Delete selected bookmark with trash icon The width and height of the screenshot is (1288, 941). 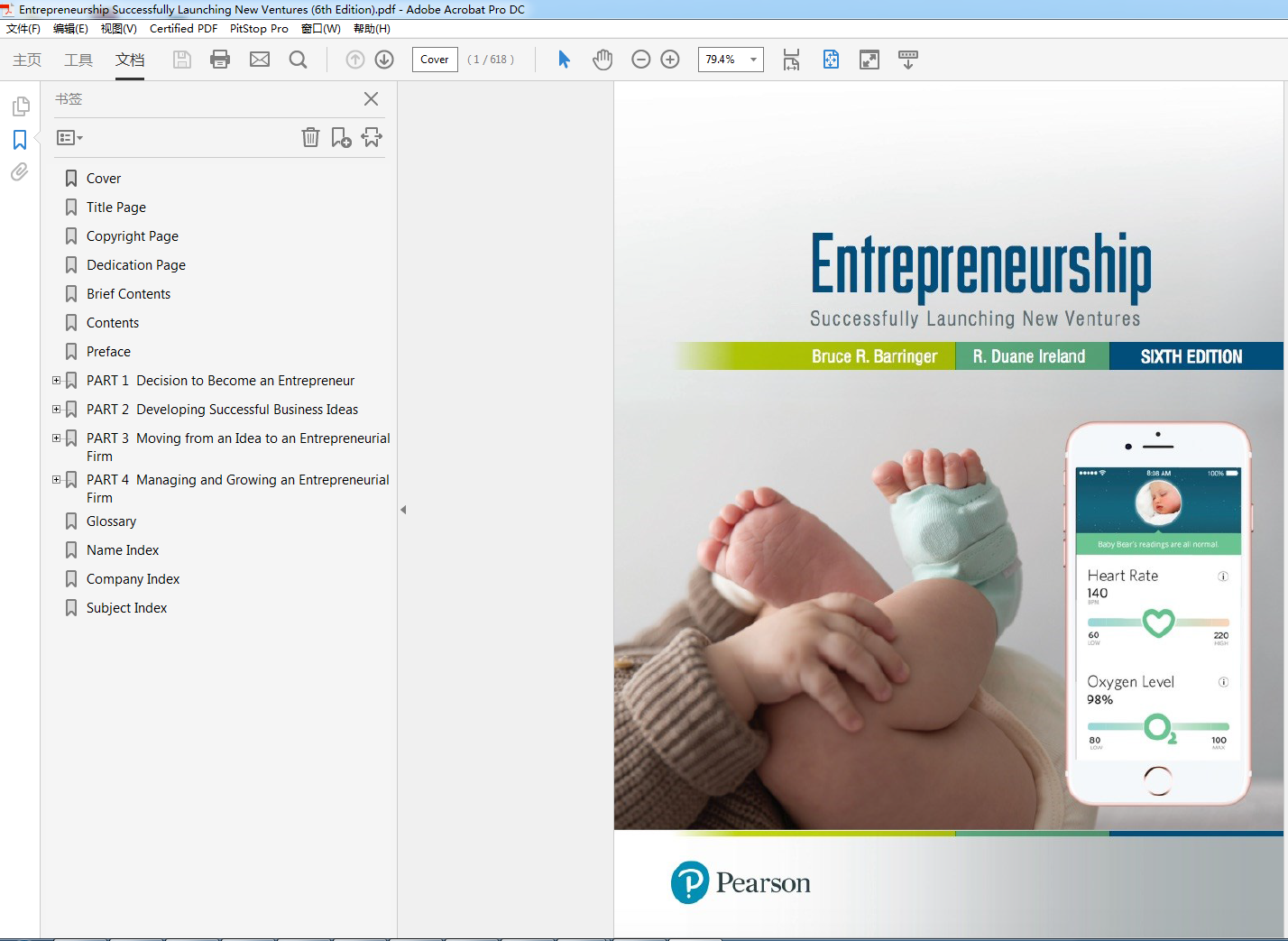[x=310, y=137]
